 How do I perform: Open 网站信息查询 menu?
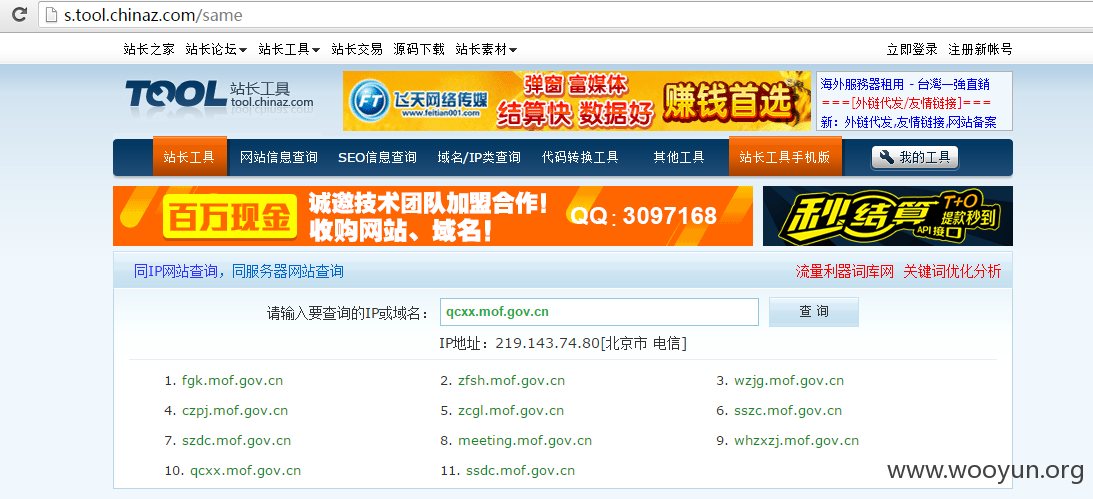(x=279, y=158)
